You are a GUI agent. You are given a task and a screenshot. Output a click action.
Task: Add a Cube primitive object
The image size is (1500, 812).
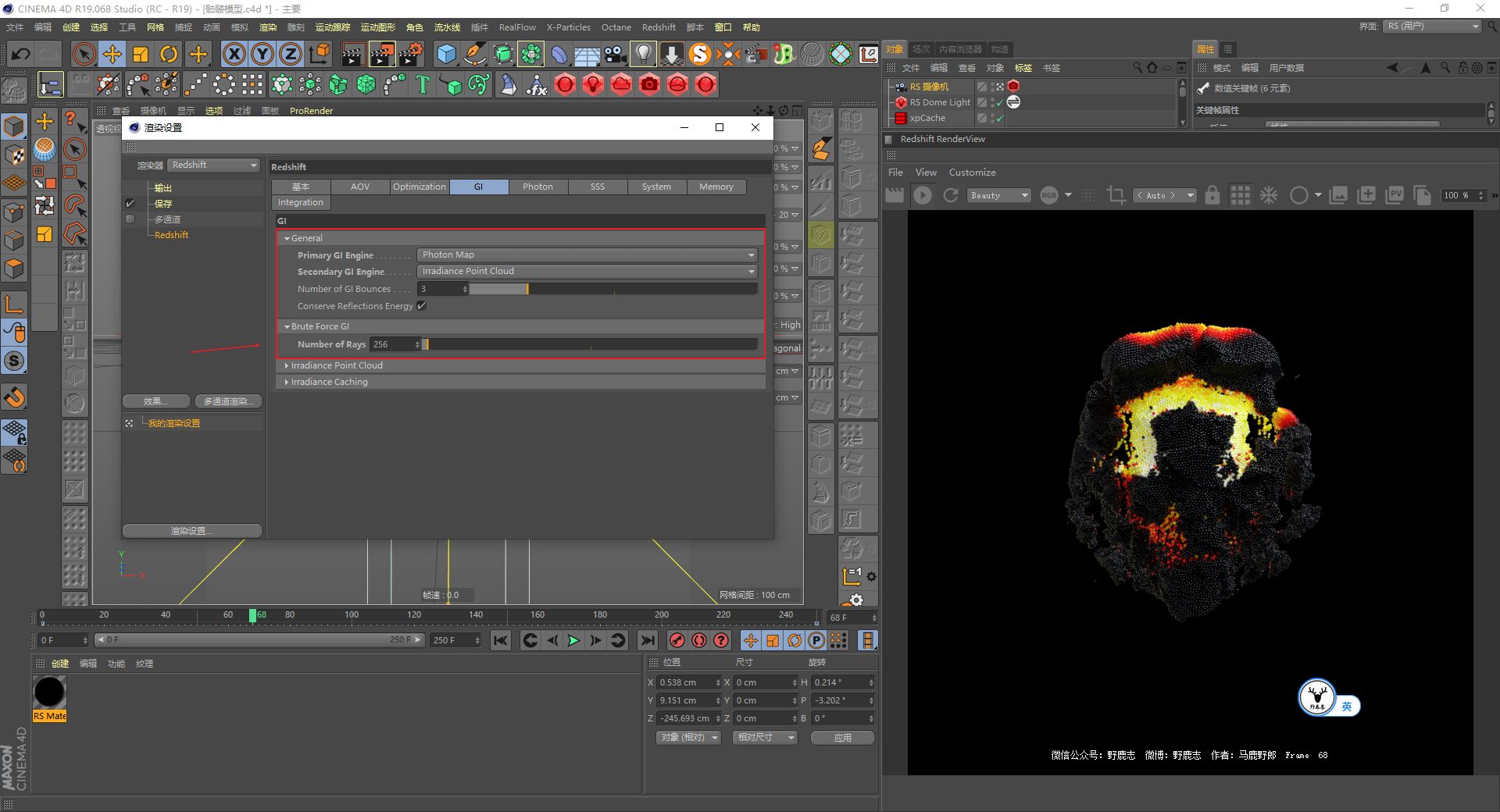[x=446, y=54]
